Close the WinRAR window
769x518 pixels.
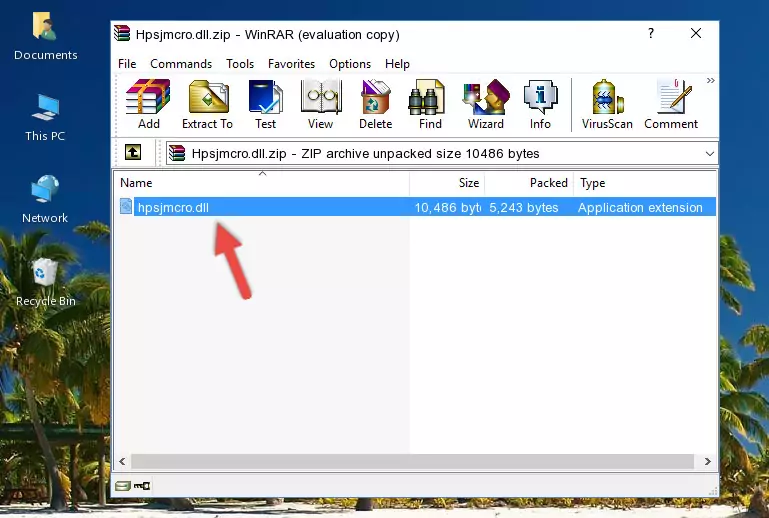(695, 33)
